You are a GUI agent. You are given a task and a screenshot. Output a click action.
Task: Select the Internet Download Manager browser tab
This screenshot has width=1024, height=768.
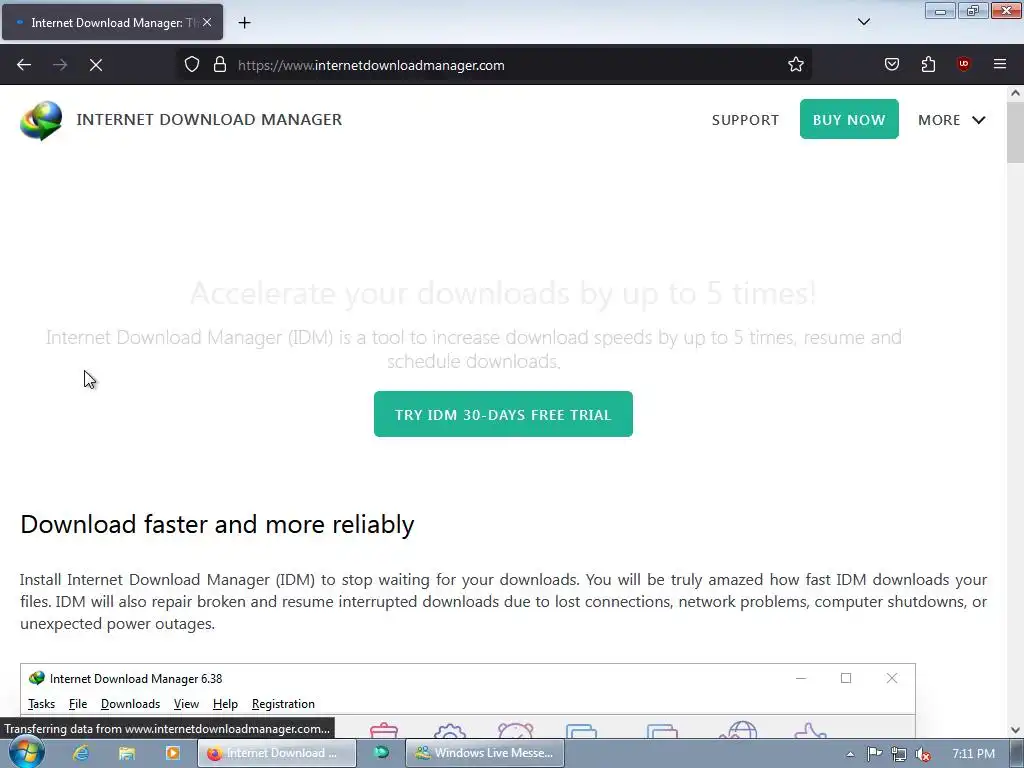pos(112,22)
